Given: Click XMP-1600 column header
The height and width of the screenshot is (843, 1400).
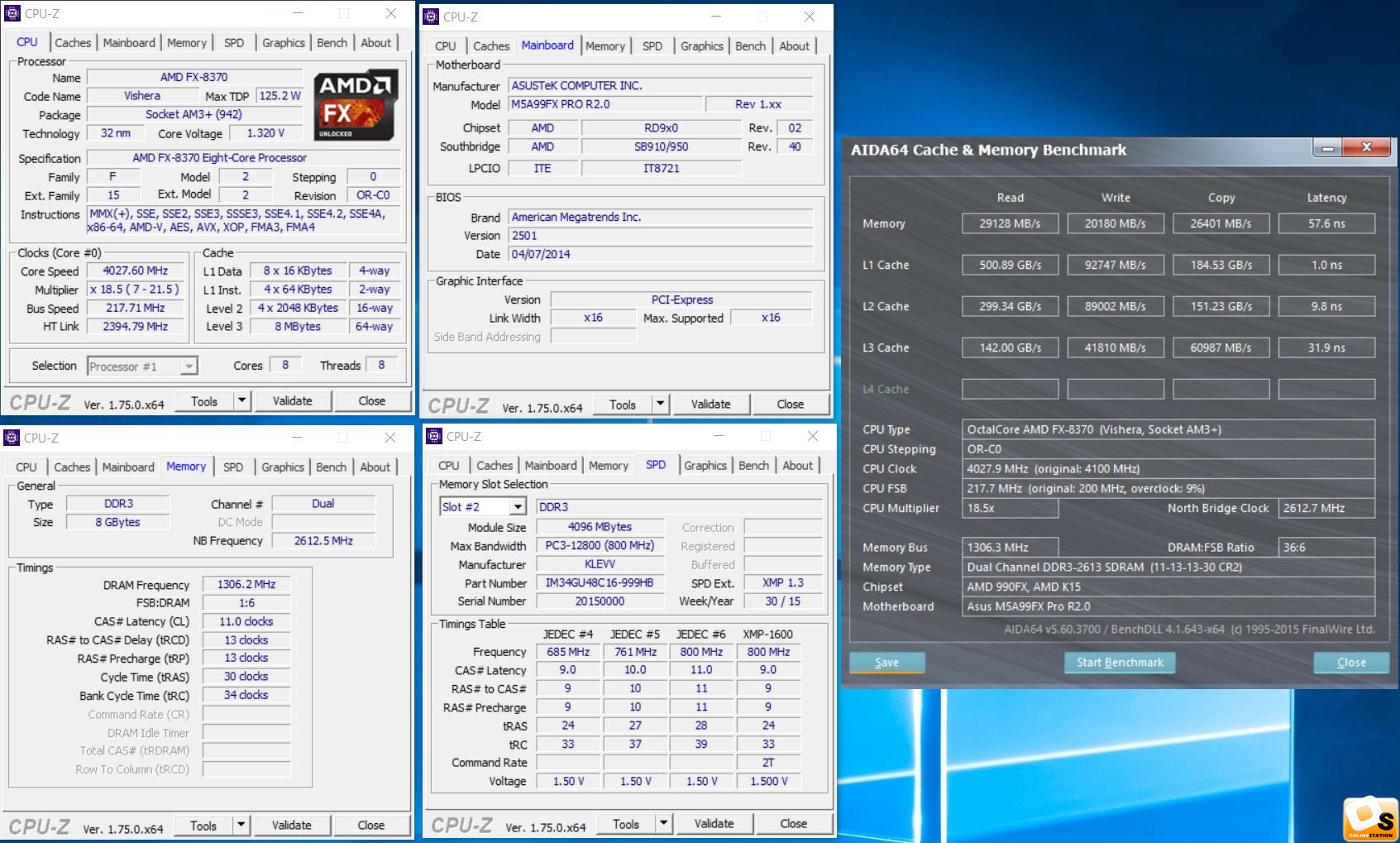Looking at the screenshot, I should pyautogui.click(x=768, y=634).
